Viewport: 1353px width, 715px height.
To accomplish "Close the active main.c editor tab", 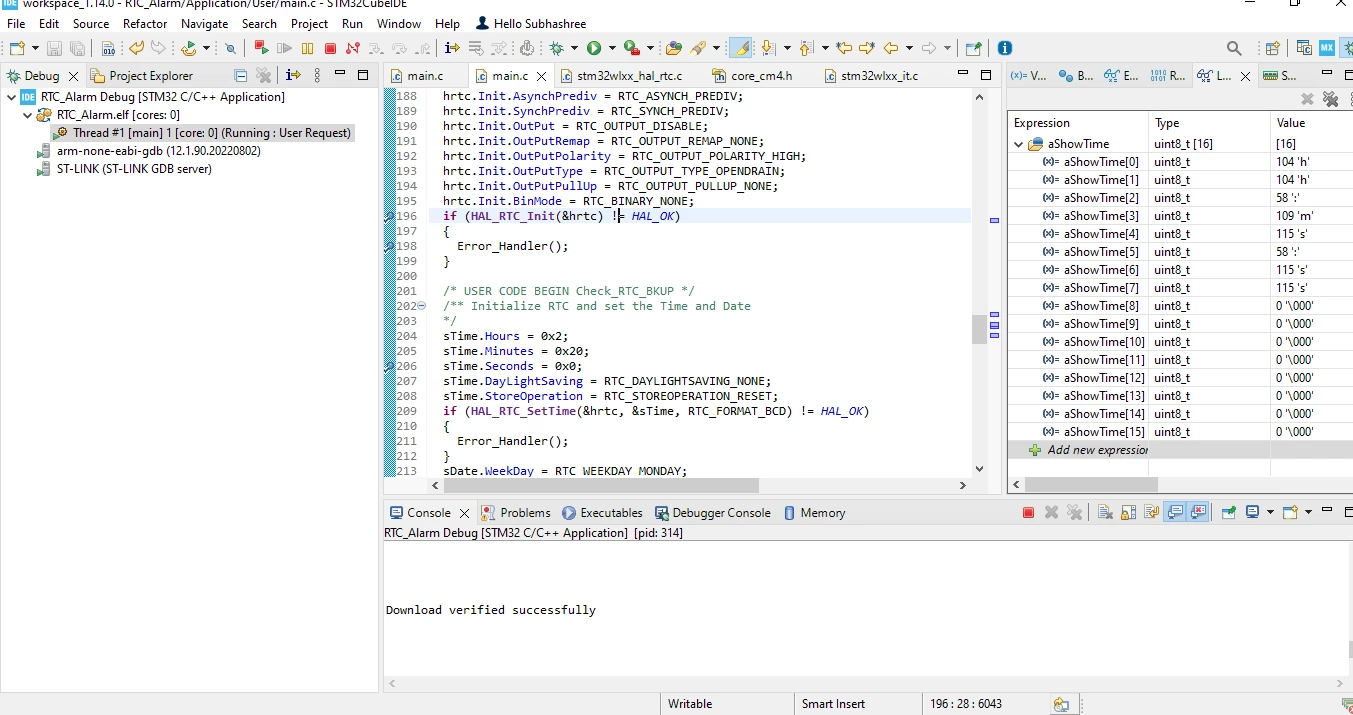I will pos(543,76).
